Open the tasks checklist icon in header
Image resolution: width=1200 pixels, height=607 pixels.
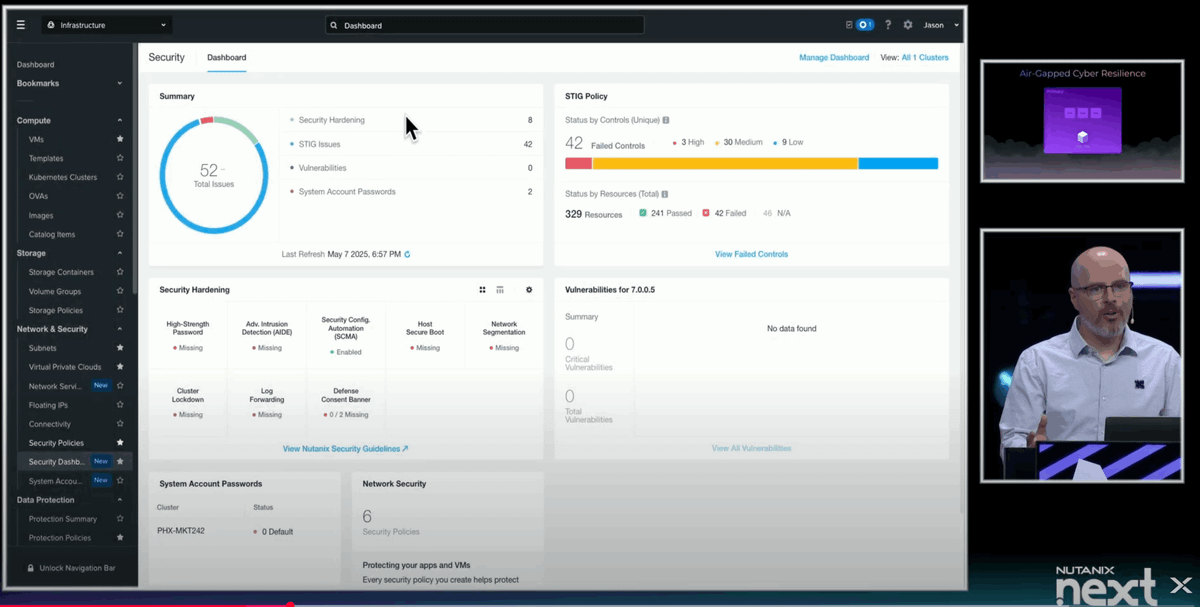849,25
